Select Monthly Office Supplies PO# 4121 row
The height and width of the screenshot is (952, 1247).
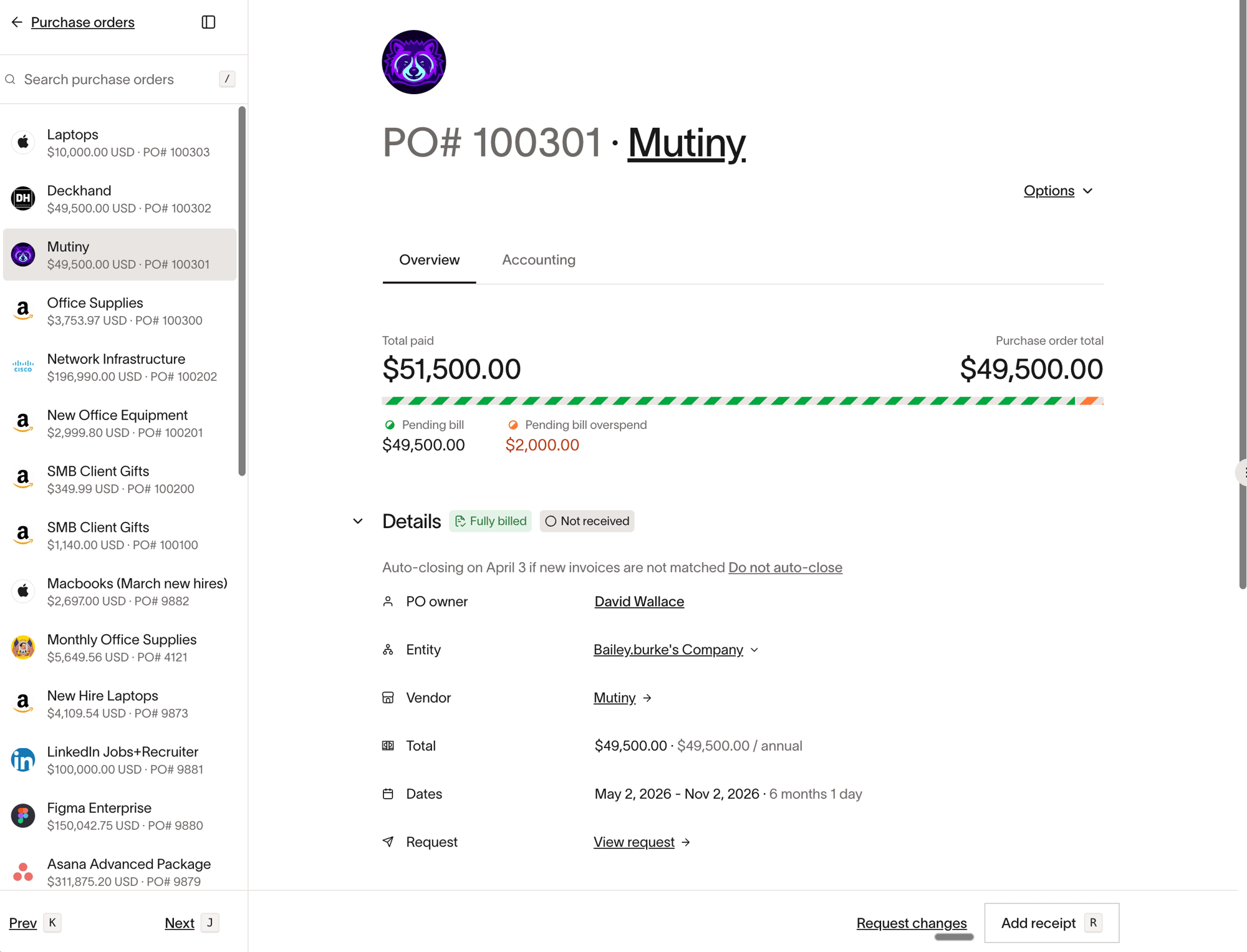[120, 647]
